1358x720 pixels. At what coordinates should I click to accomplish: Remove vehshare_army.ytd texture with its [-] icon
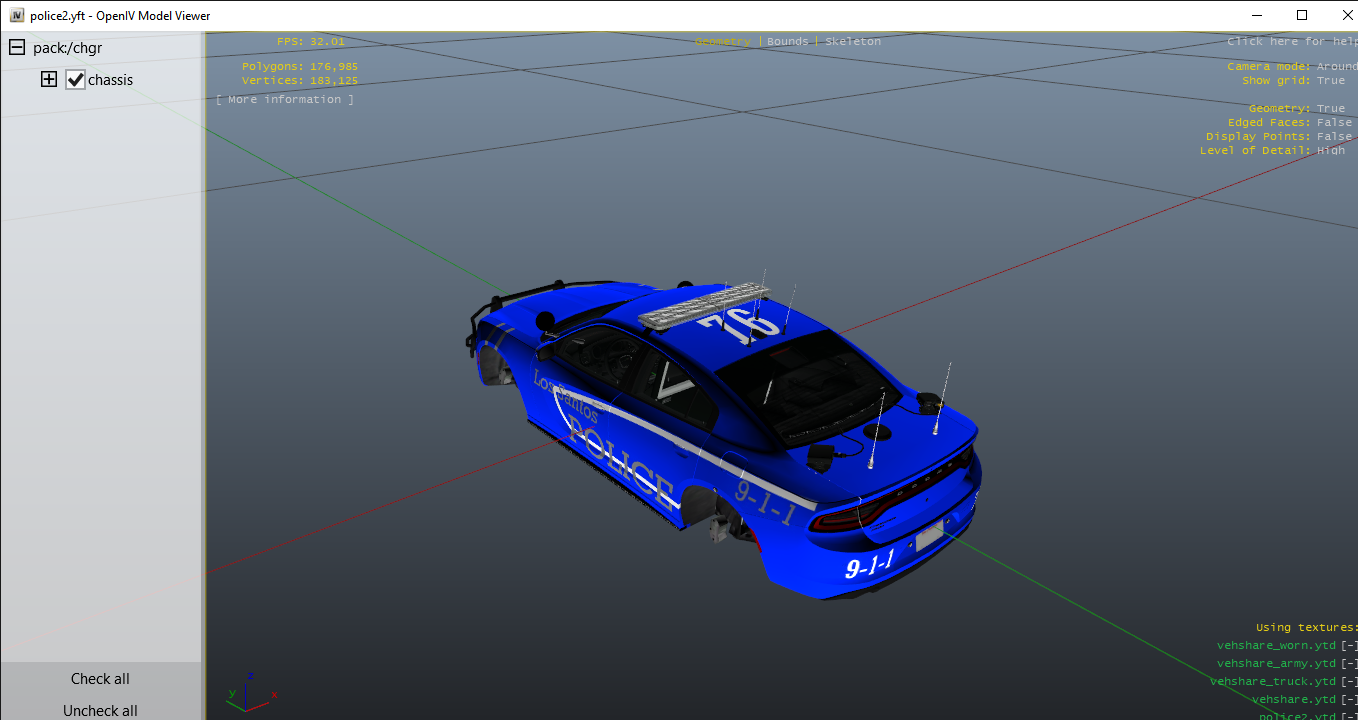(1349, 664)
